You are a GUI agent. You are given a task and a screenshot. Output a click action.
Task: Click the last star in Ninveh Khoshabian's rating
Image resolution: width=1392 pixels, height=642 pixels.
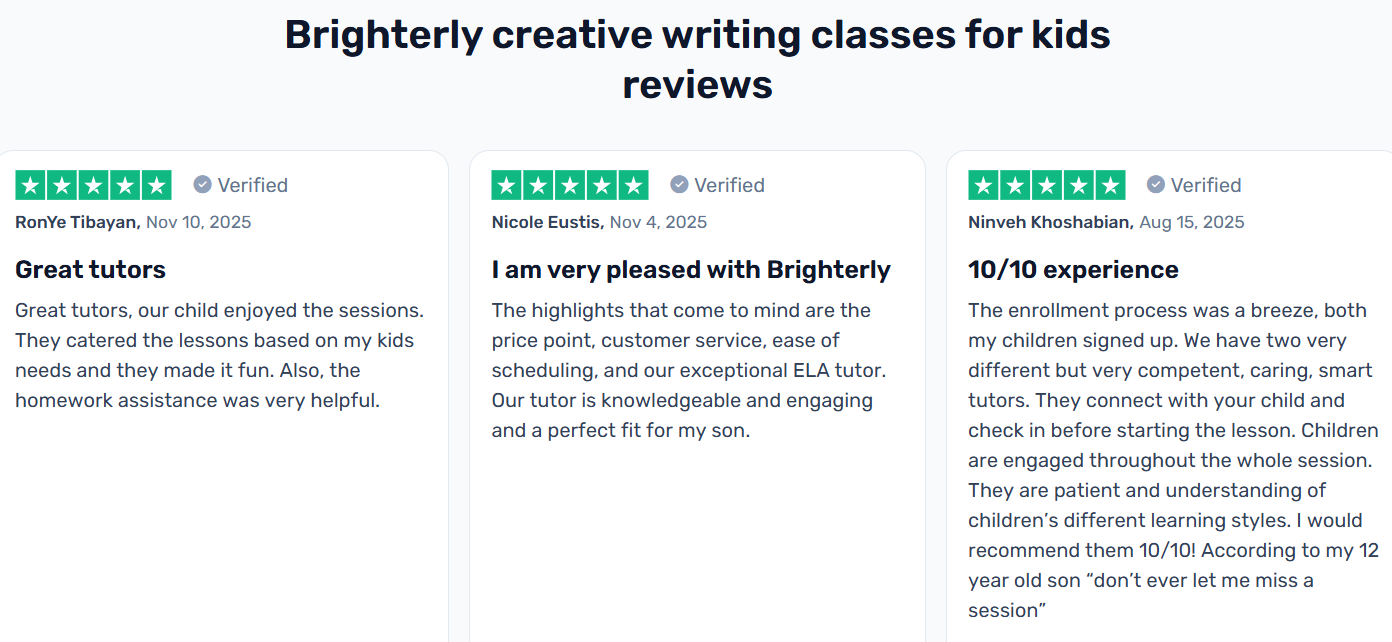click(1110, 185)
